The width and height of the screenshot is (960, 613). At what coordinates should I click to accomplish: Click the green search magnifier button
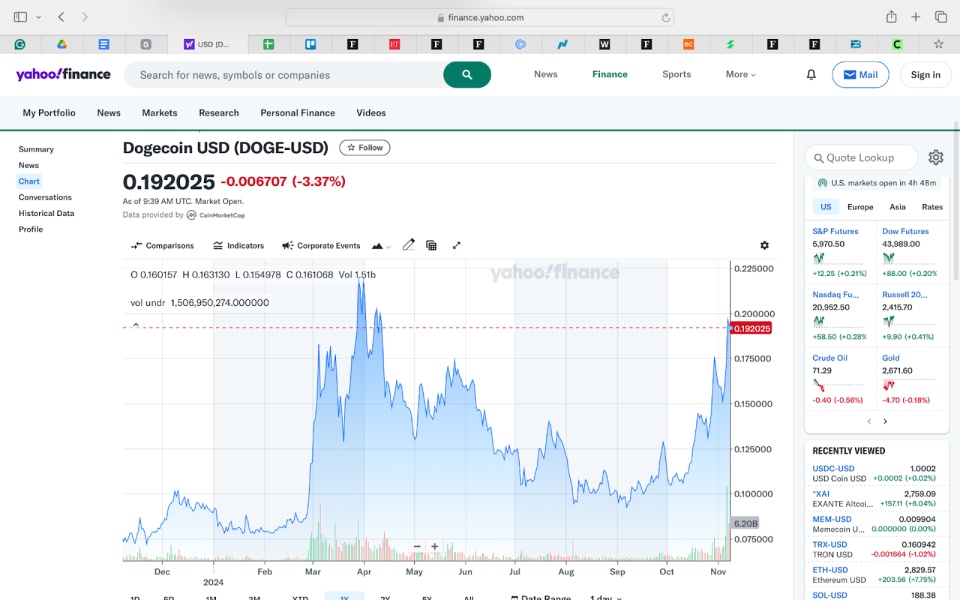(x=467, y=75)
